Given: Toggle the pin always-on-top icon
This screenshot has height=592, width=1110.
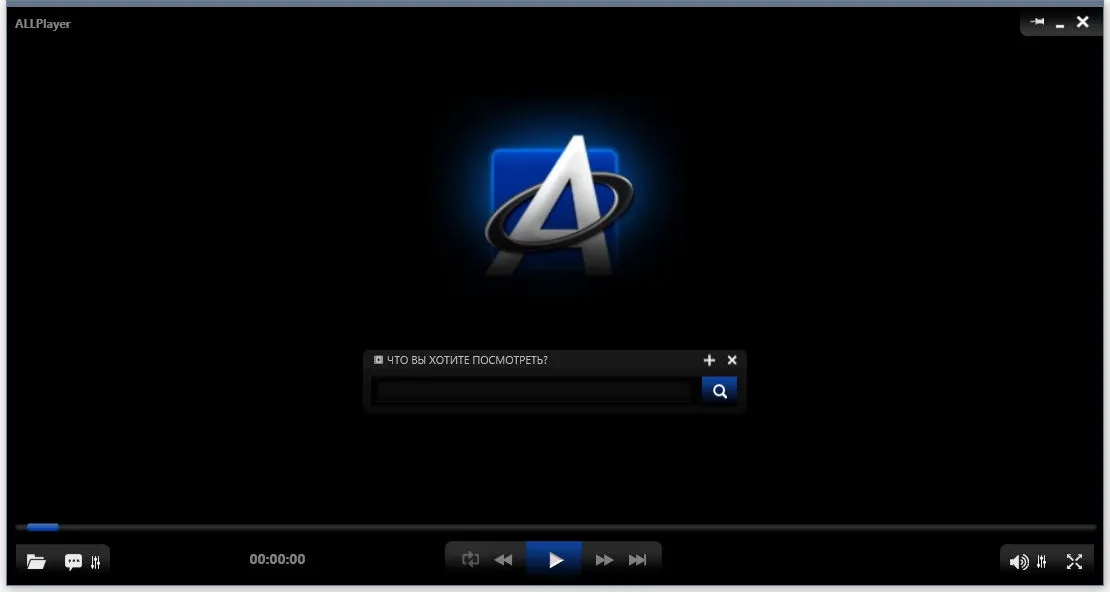Looking at the screenshot, I should 1038,22.
